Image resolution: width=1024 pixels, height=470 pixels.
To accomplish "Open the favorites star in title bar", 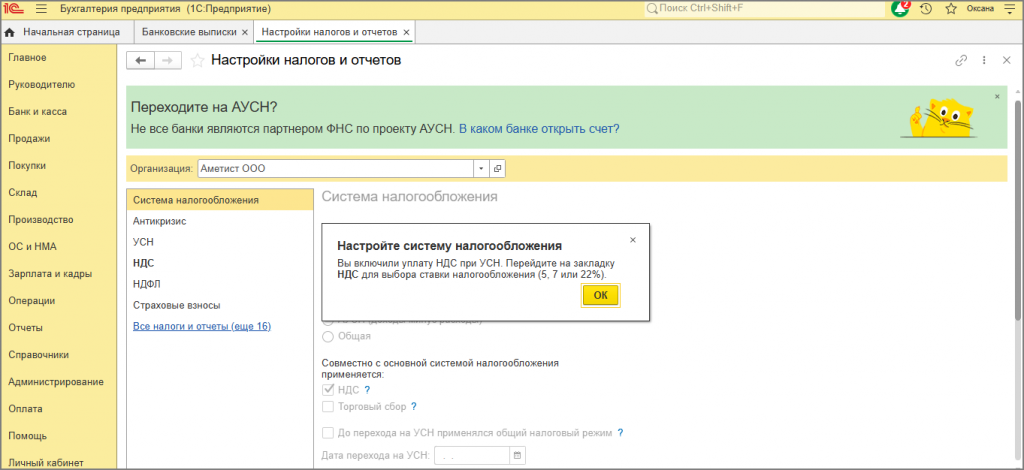I will coord(951,9).
